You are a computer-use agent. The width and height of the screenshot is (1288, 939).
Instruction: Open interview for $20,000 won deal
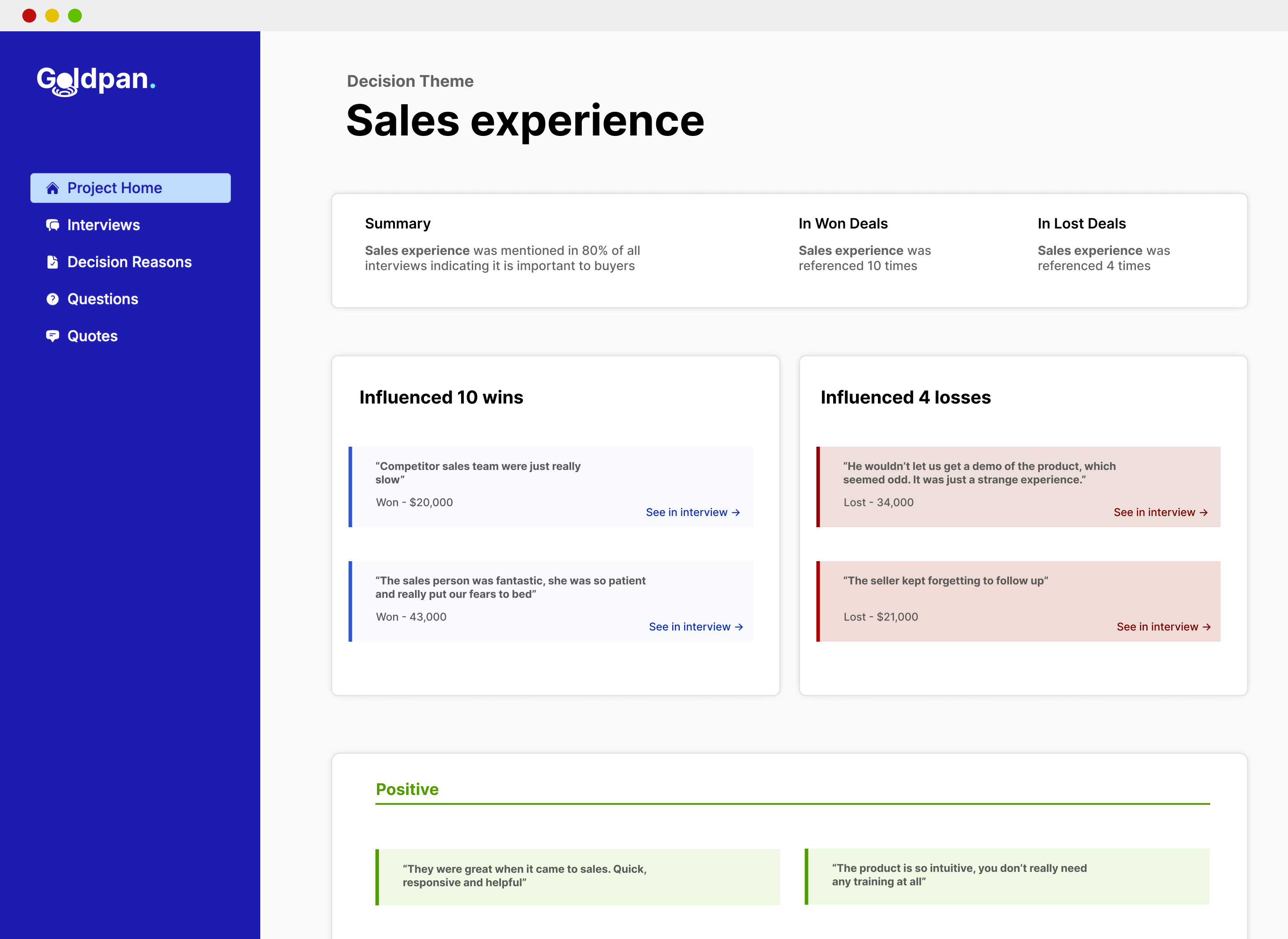(694, 511)
